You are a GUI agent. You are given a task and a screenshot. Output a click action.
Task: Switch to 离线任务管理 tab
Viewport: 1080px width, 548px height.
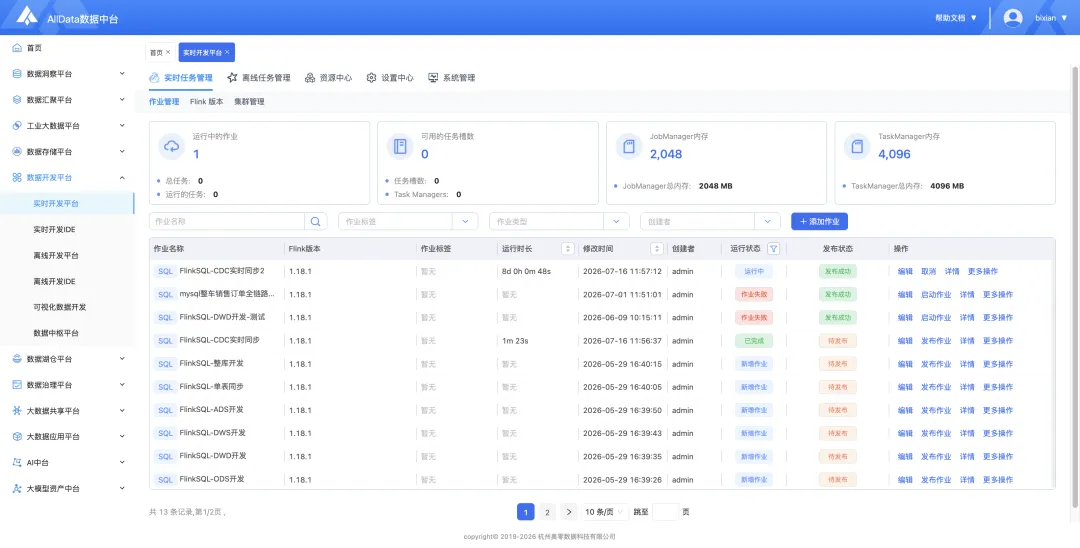pyautogui.click(x=259, y=78)
